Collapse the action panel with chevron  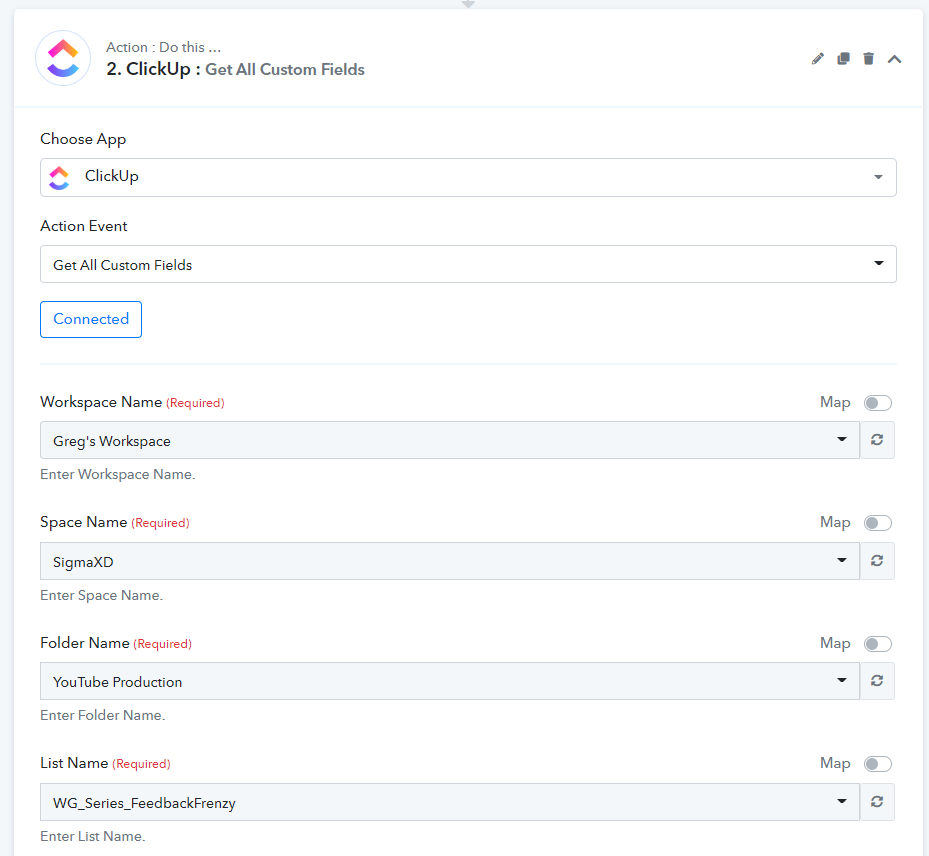[x=895, y=59]
